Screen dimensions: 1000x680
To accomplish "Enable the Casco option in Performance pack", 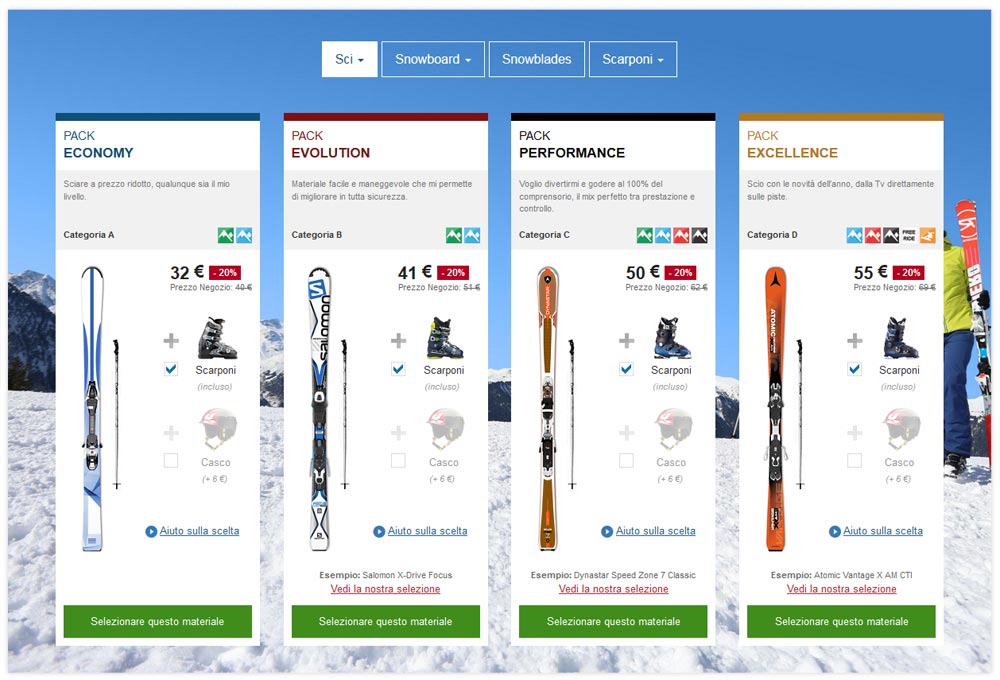I will coord(626,461).
